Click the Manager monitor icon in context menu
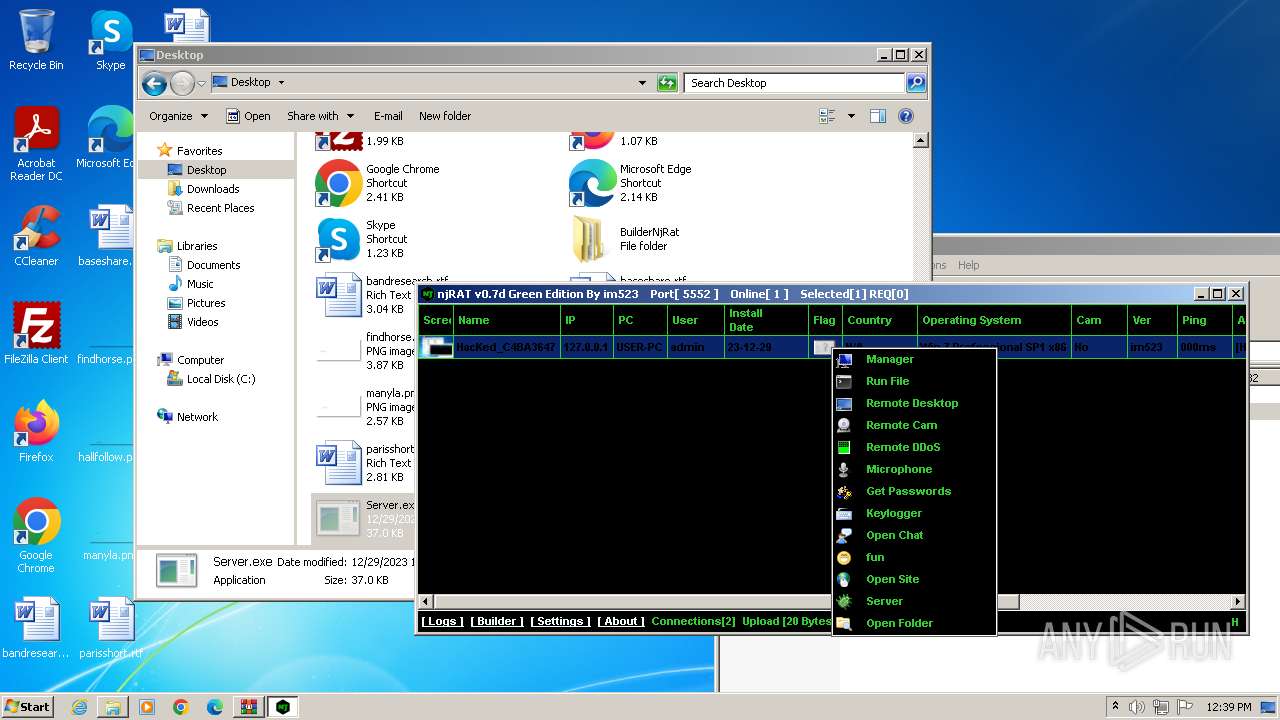This screenshot has width=1280, height=720. [x=845, y=359]
